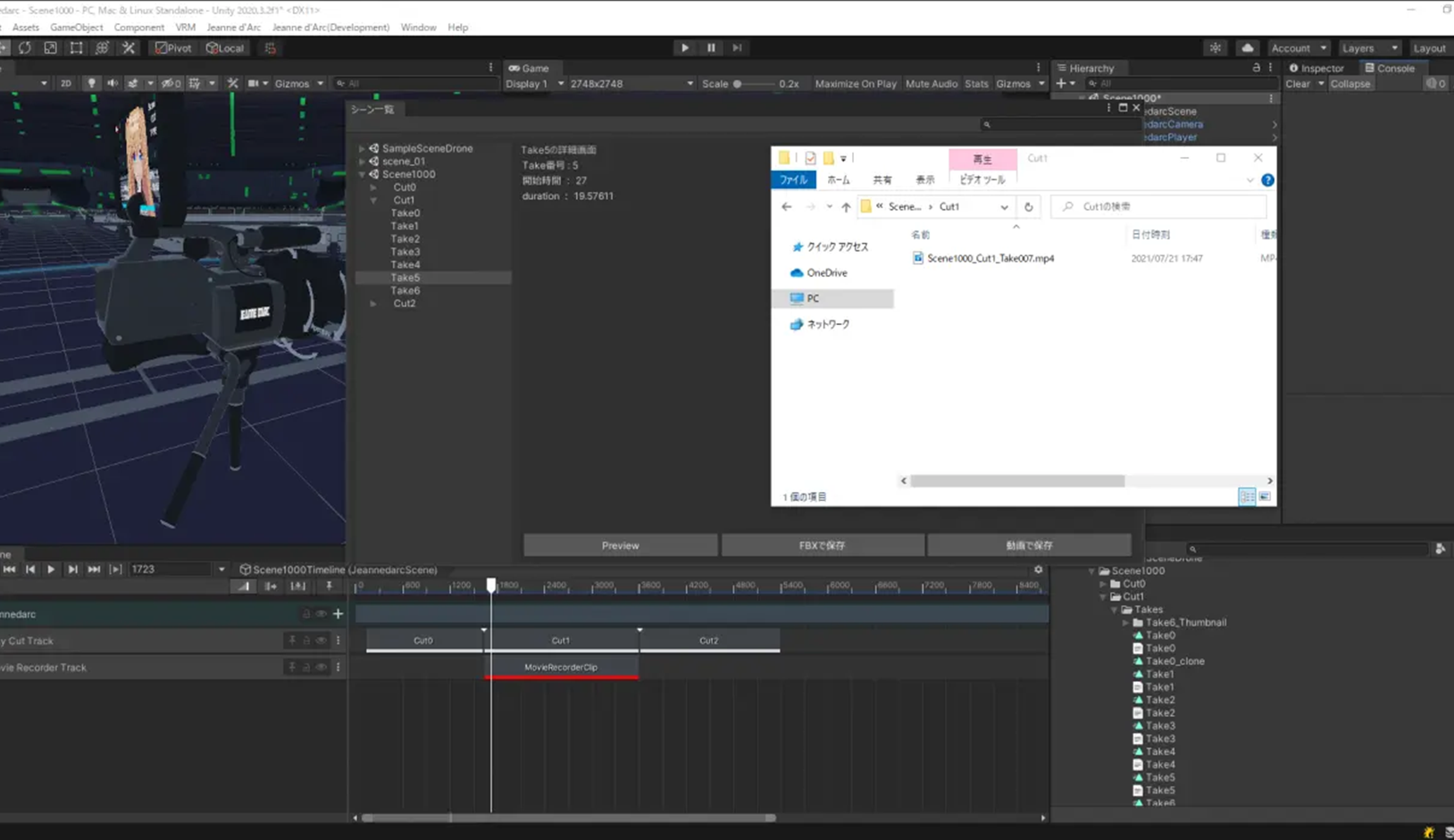Image resolution: width=1454 pixels, height=840 pixels.
Task: Click the Preview button
Action: [620, 545]
